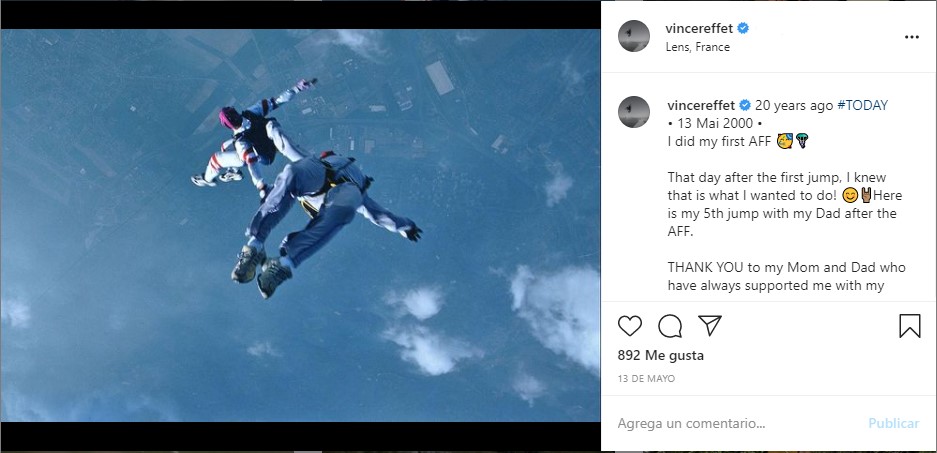Open vincereffet profile from header username

(700, 28)
